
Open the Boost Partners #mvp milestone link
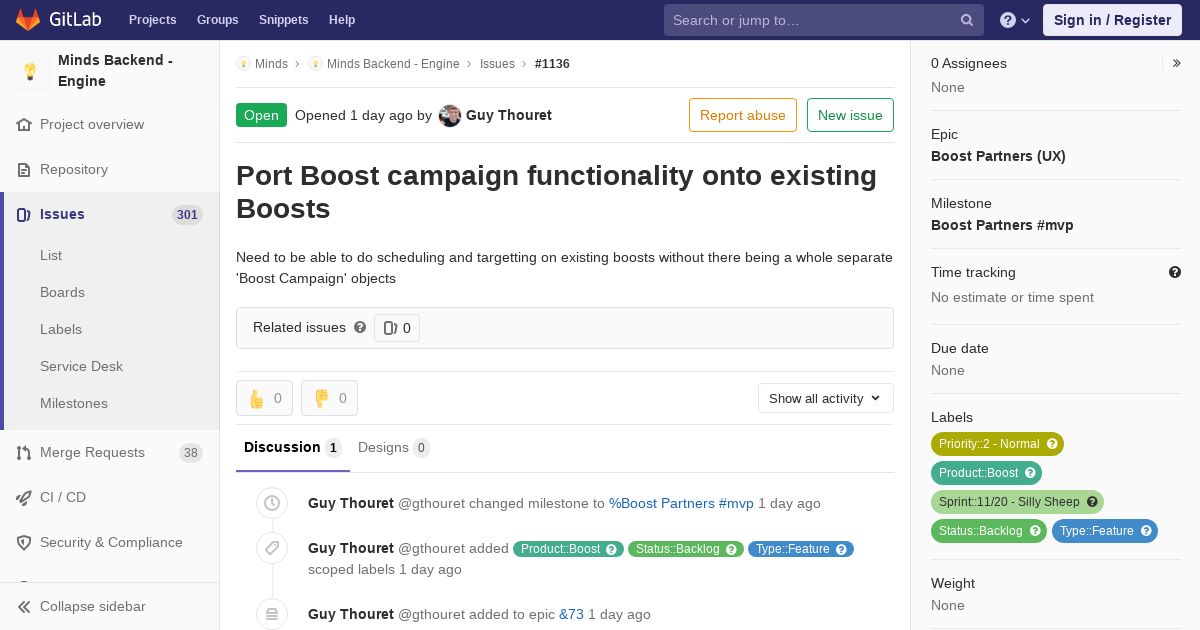(x=1002, y=225)
